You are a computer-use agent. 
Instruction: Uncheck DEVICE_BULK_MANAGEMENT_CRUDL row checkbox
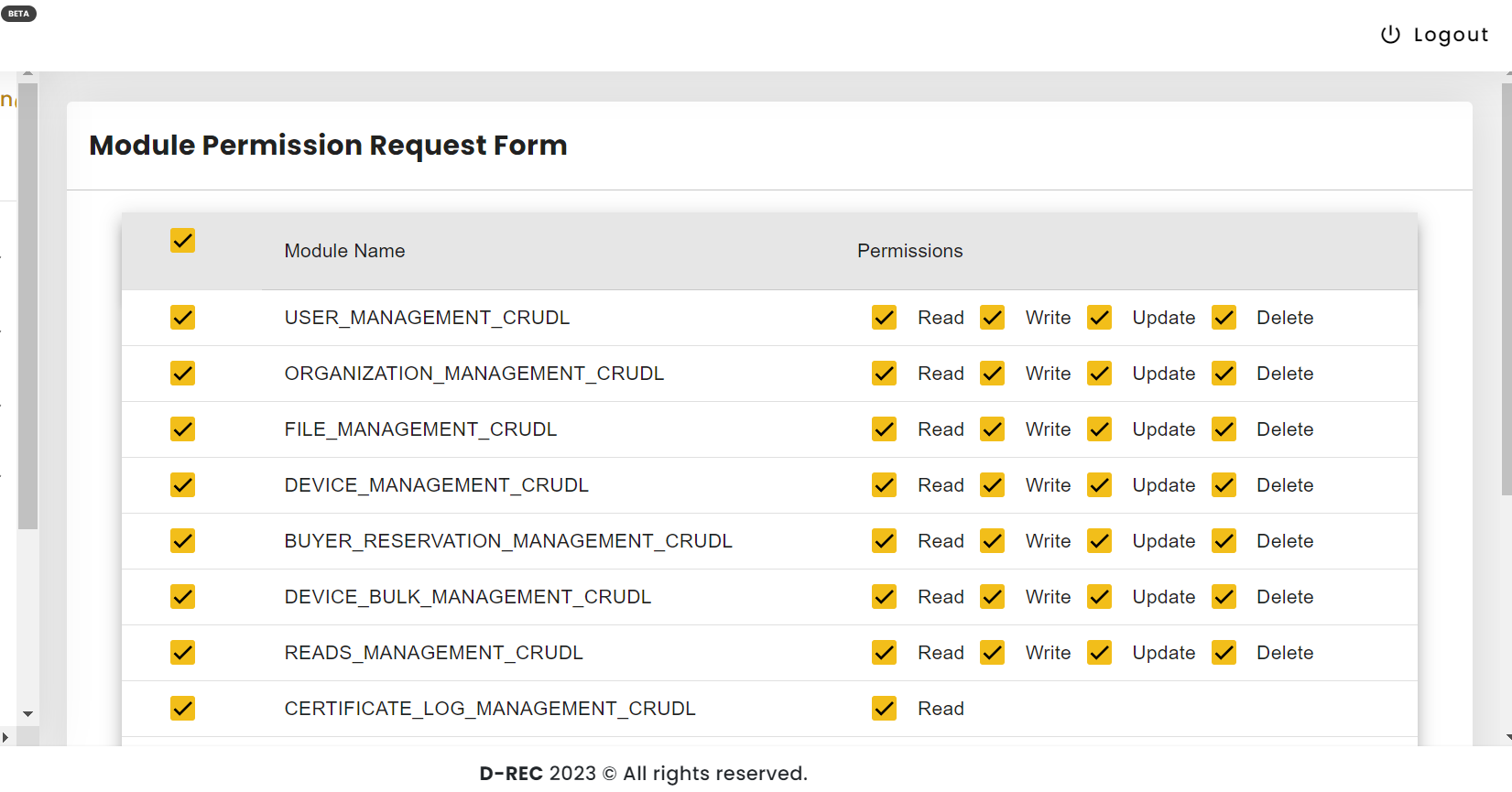(182, 597)
